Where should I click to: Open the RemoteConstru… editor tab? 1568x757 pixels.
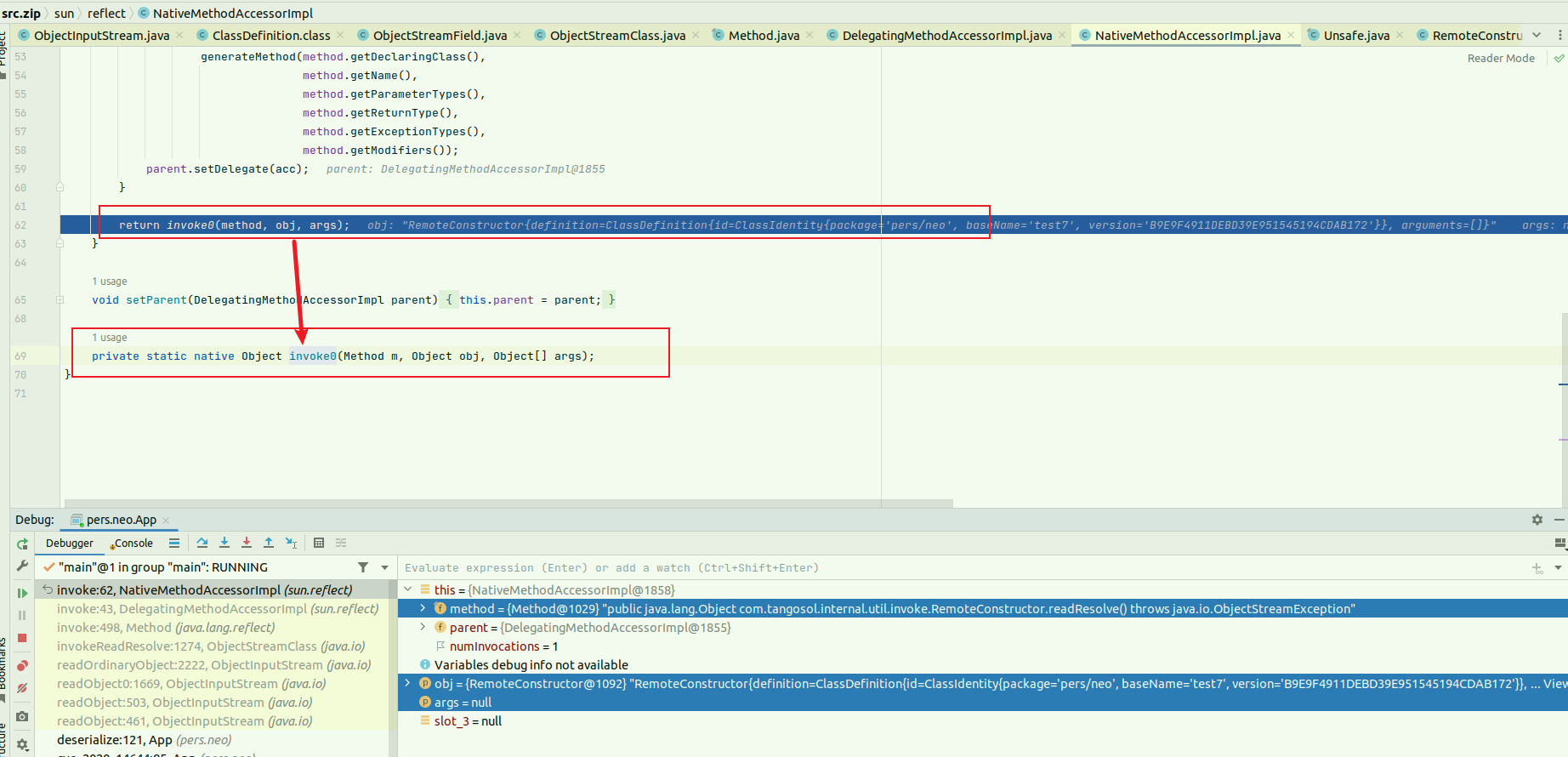1469,35
